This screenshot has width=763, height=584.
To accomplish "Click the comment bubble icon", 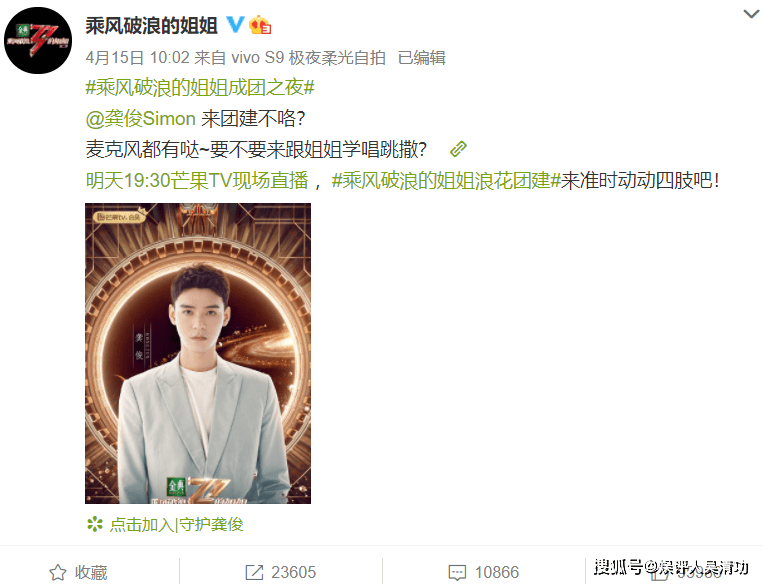I will coord(457,573).
